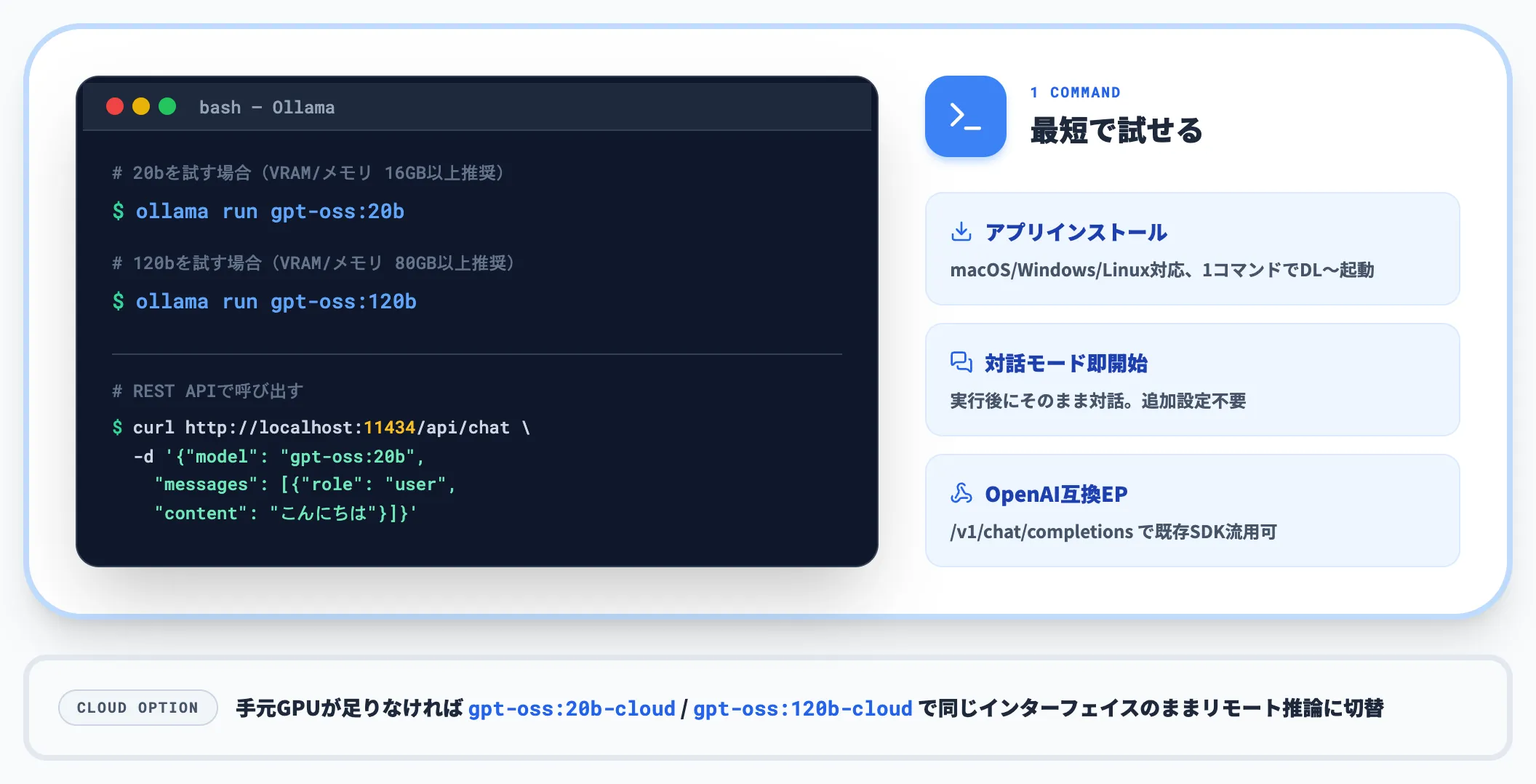The image size is (1536, 784).
Task: Click the chat bubbles icon beside 対話モード即開始
Action: tap(961, 362)
